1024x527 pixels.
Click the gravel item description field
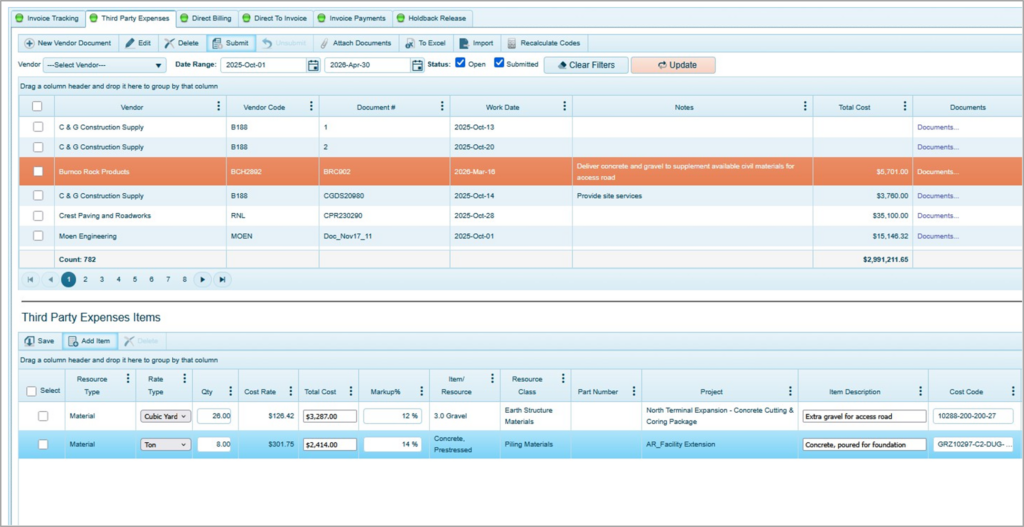(x=863, y=416)
